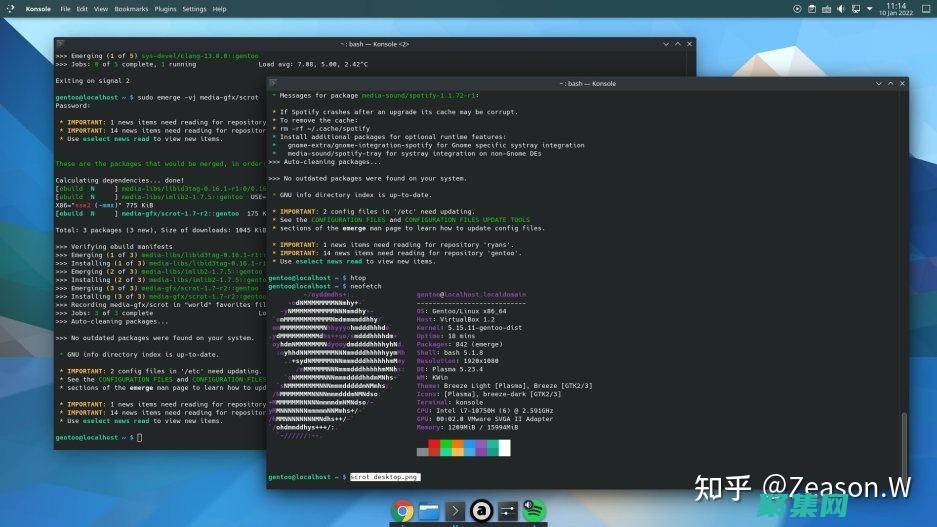The width and height of the screenshot is (937, 527).
Task: Launch the file manager from the dock
Action: pyautogui.click(x=429, y=512)
